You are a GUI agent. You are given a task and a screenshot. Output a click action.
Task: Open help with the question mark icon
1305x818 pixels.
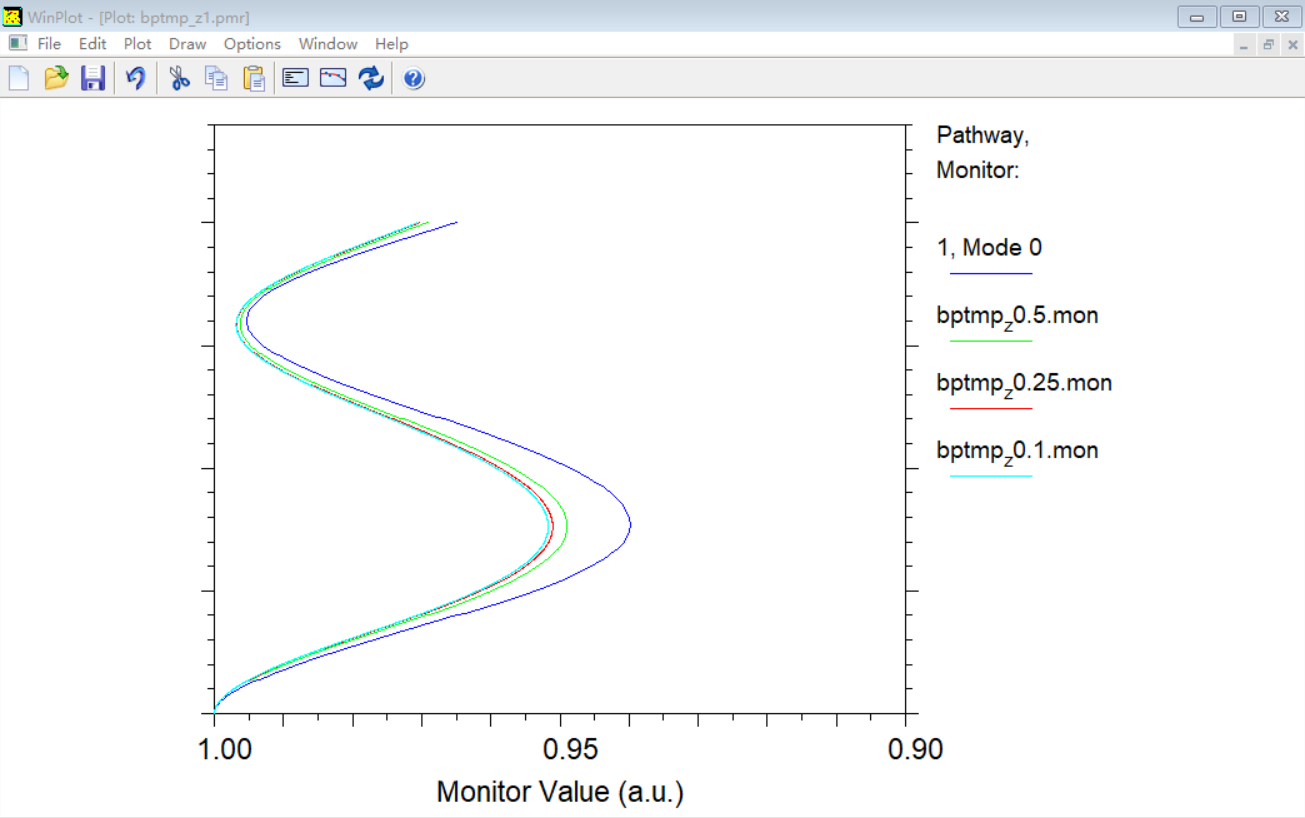click(414, 79)
